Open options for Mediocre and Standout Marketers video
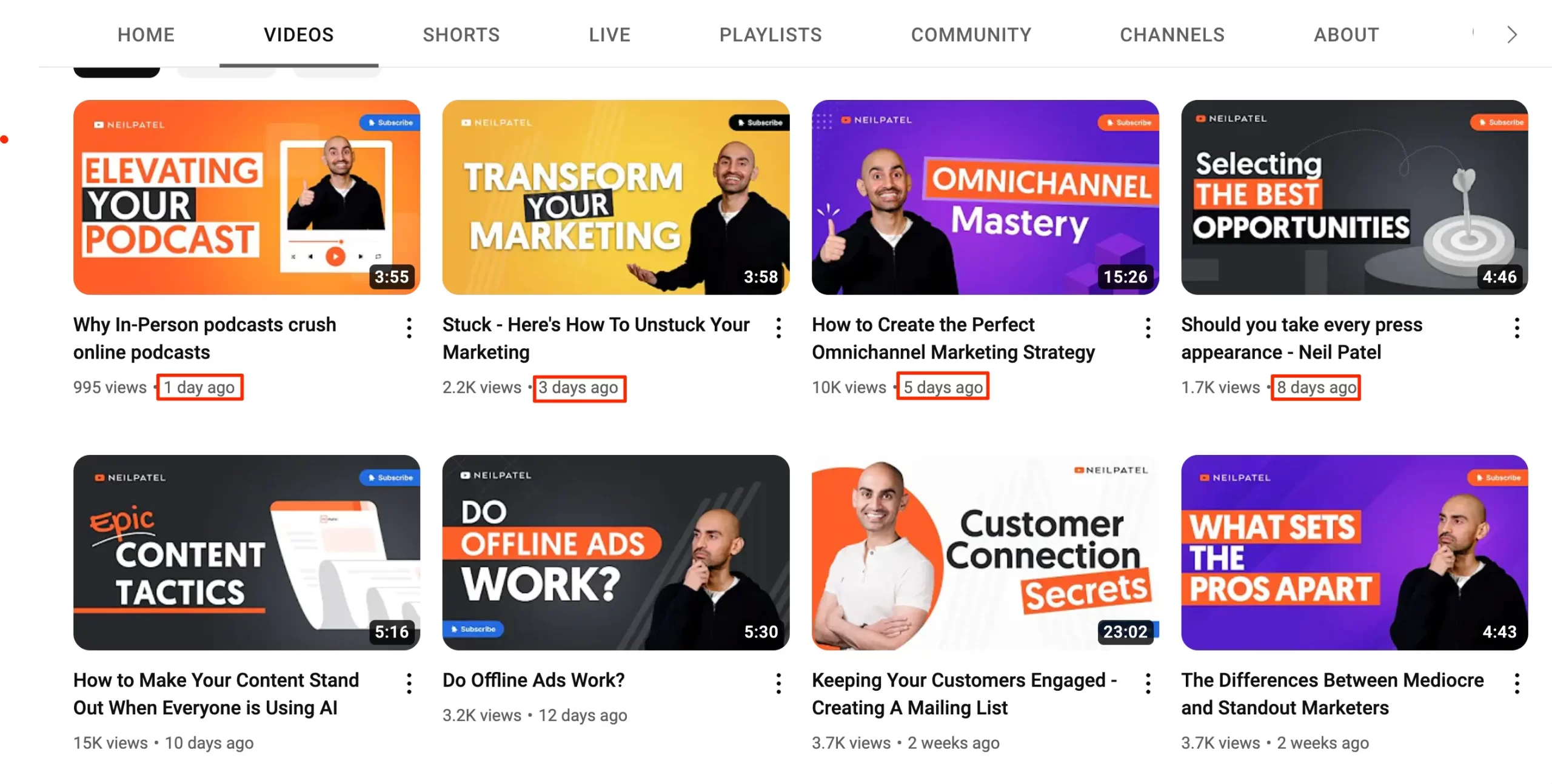1552x784 pixels. click(x=1517, y=683)
